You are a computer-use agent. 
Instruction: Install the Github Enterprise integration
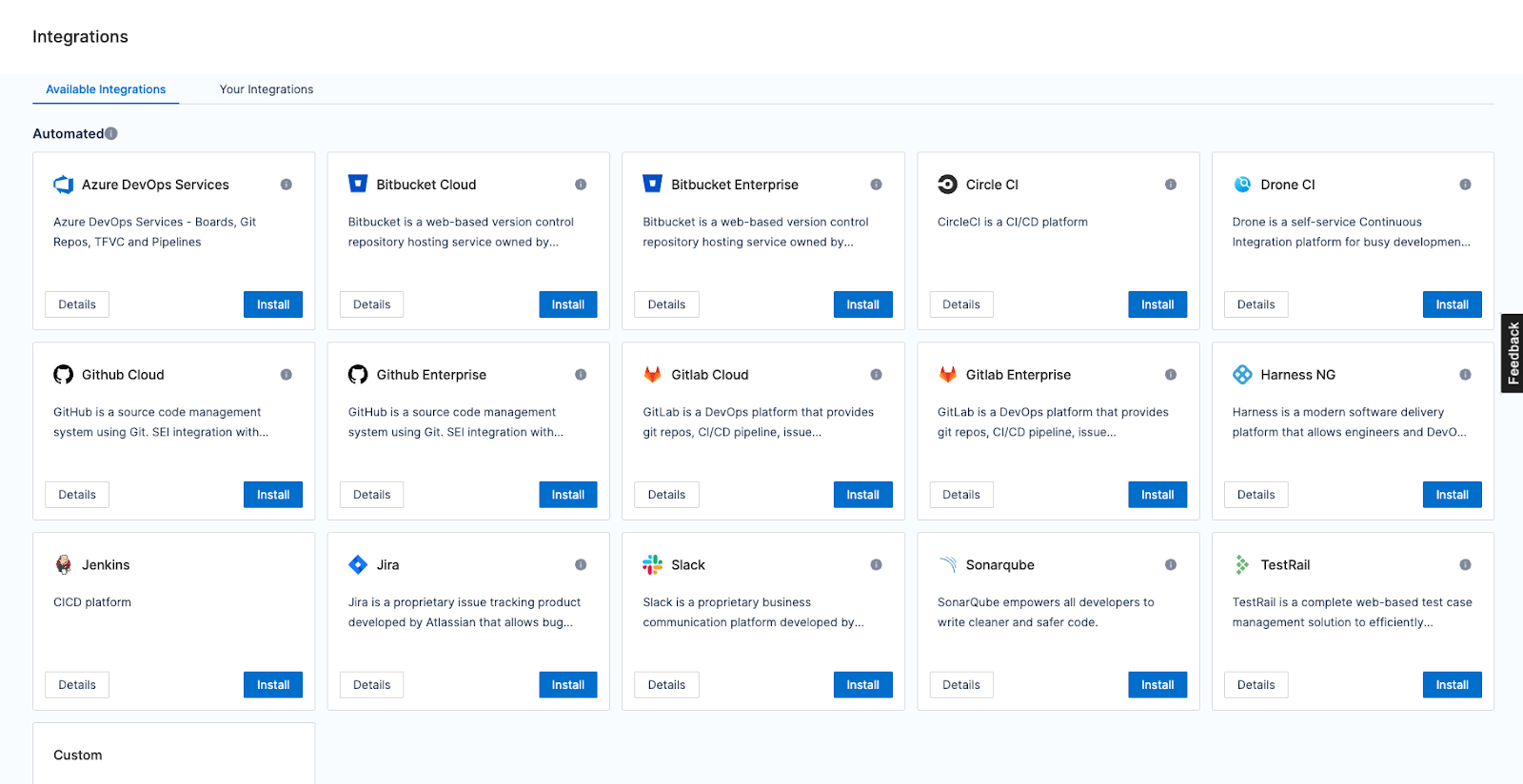567,495
